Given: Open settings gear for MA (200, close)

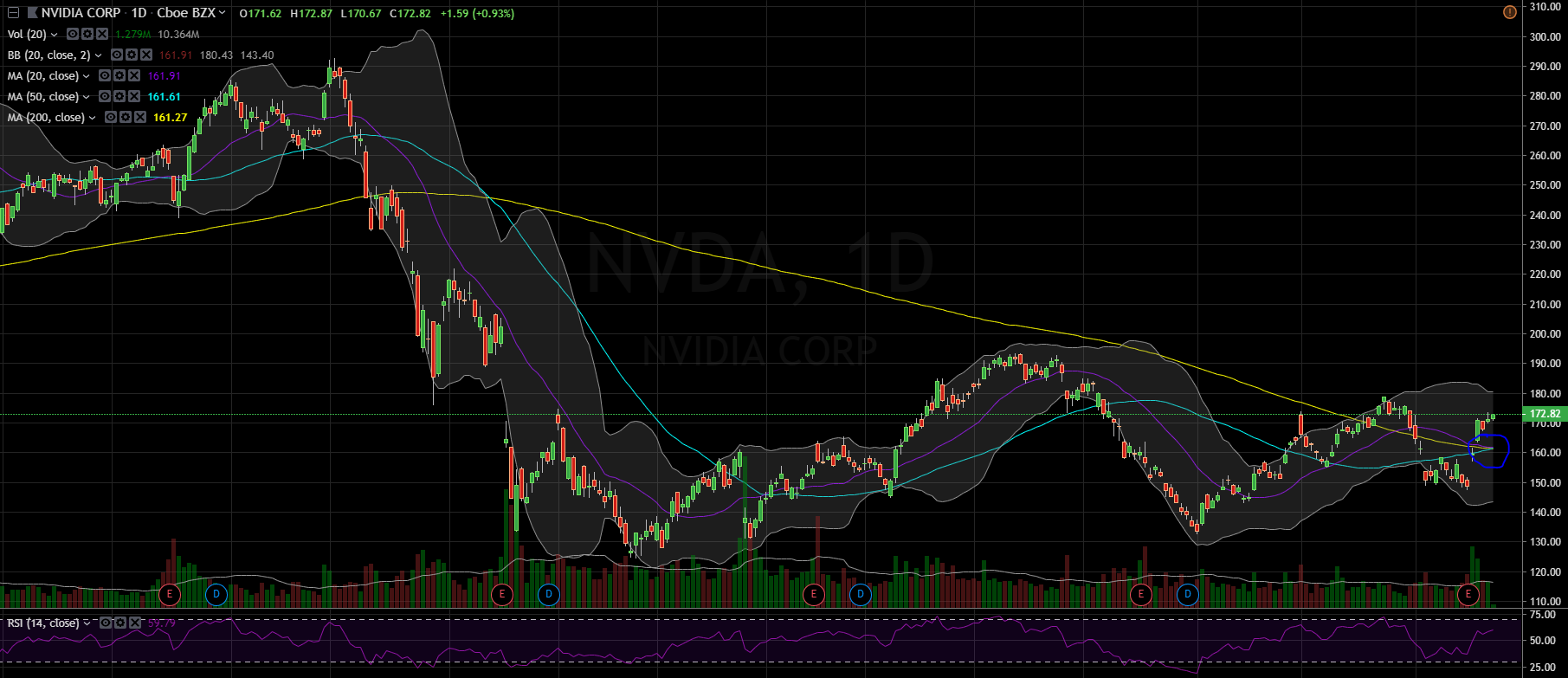Looking at the screenshot, I should click(125, 118).
